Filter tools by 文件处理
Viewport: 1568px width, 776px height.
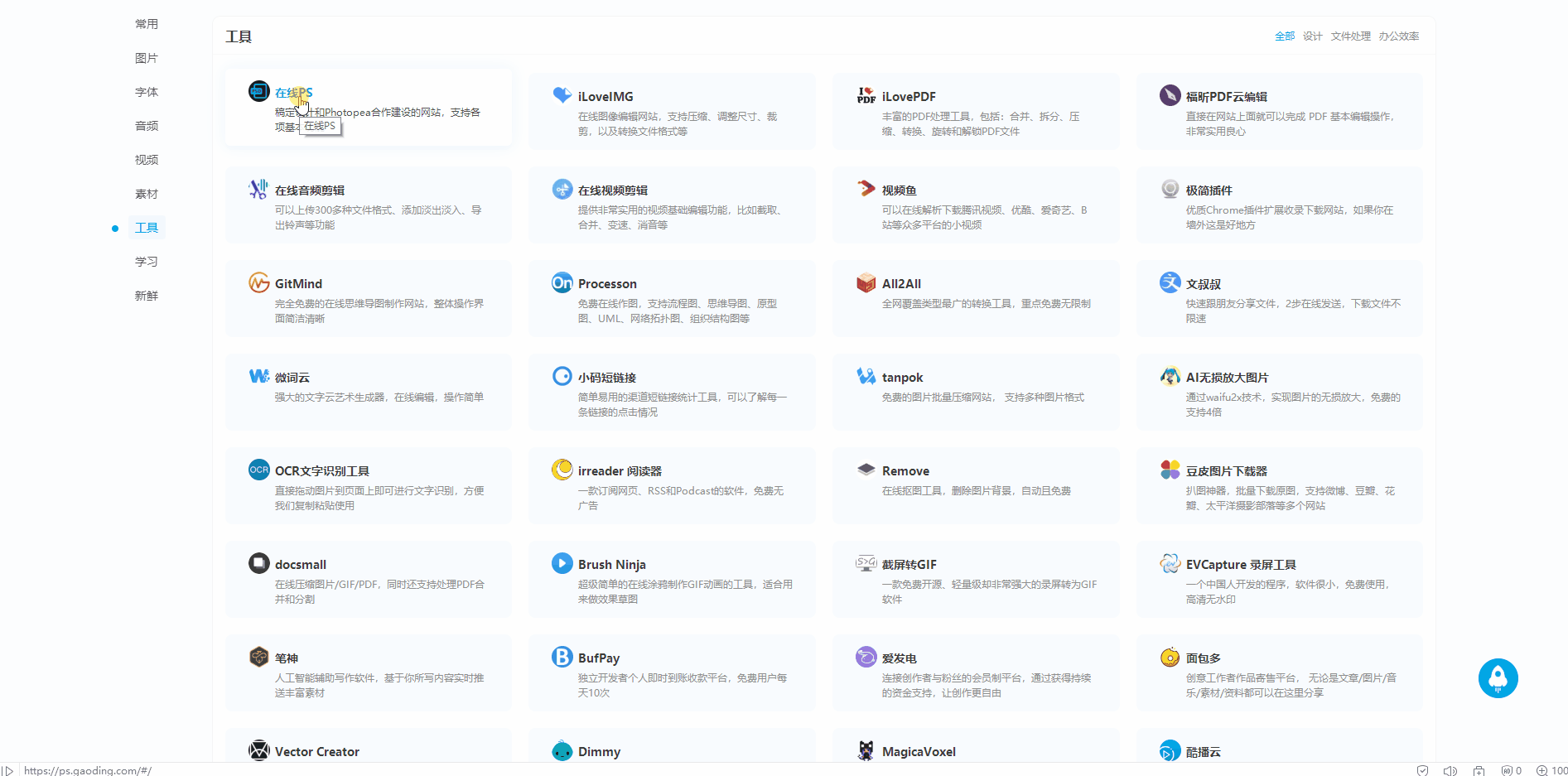click(x=1351, y=36)
